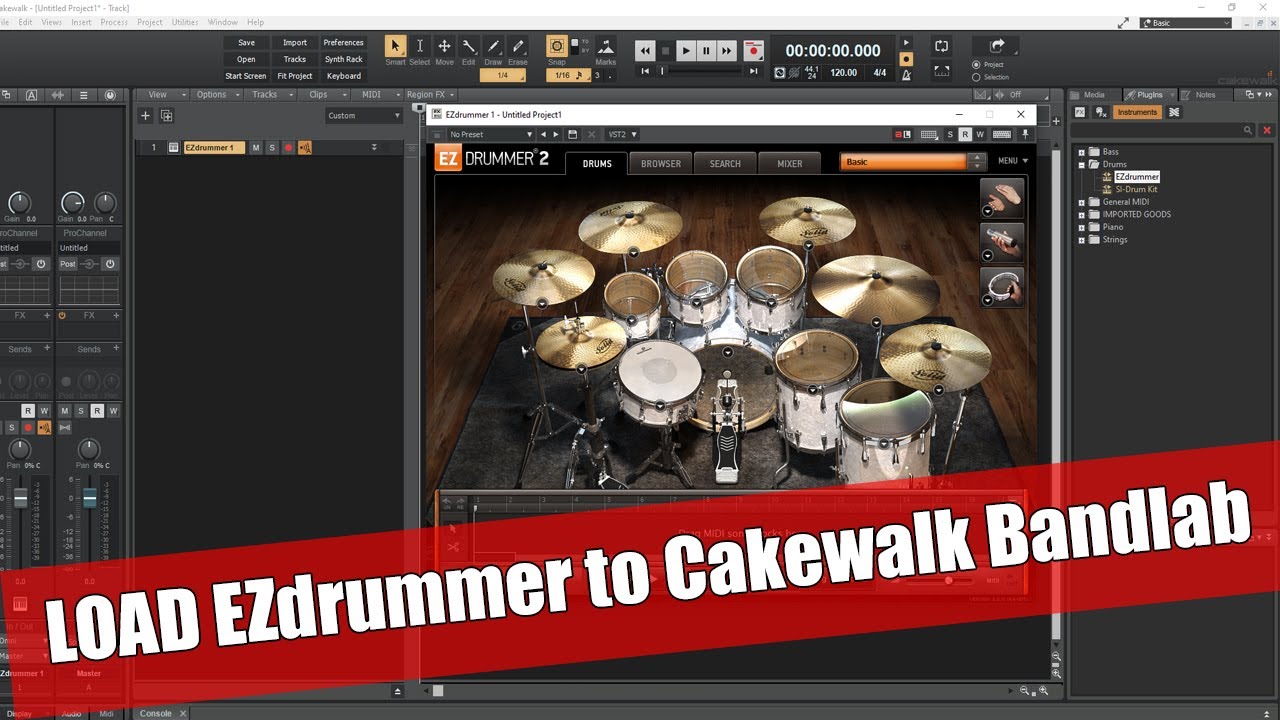1280x720 pixels.
Task: Save preset using floppy disk icon
Action: [572, 134]
